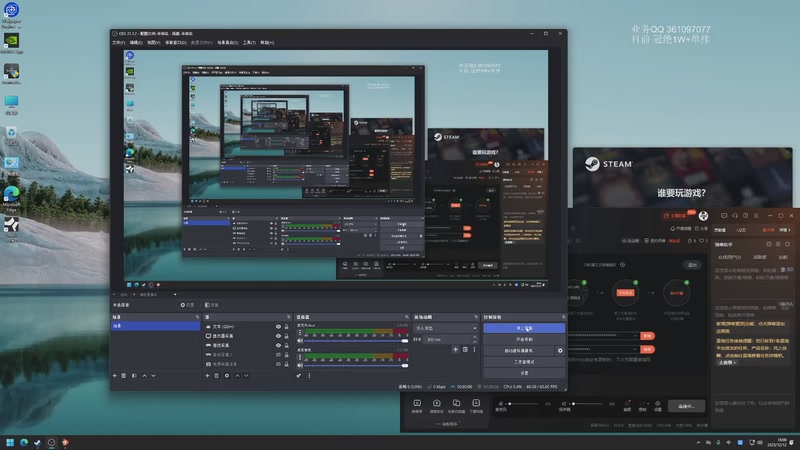Image resolution: width=800 pixels, height=450 pixels.
Task: Open the 文件(F) menu in OBS
Action: click(x=118, y=43)
